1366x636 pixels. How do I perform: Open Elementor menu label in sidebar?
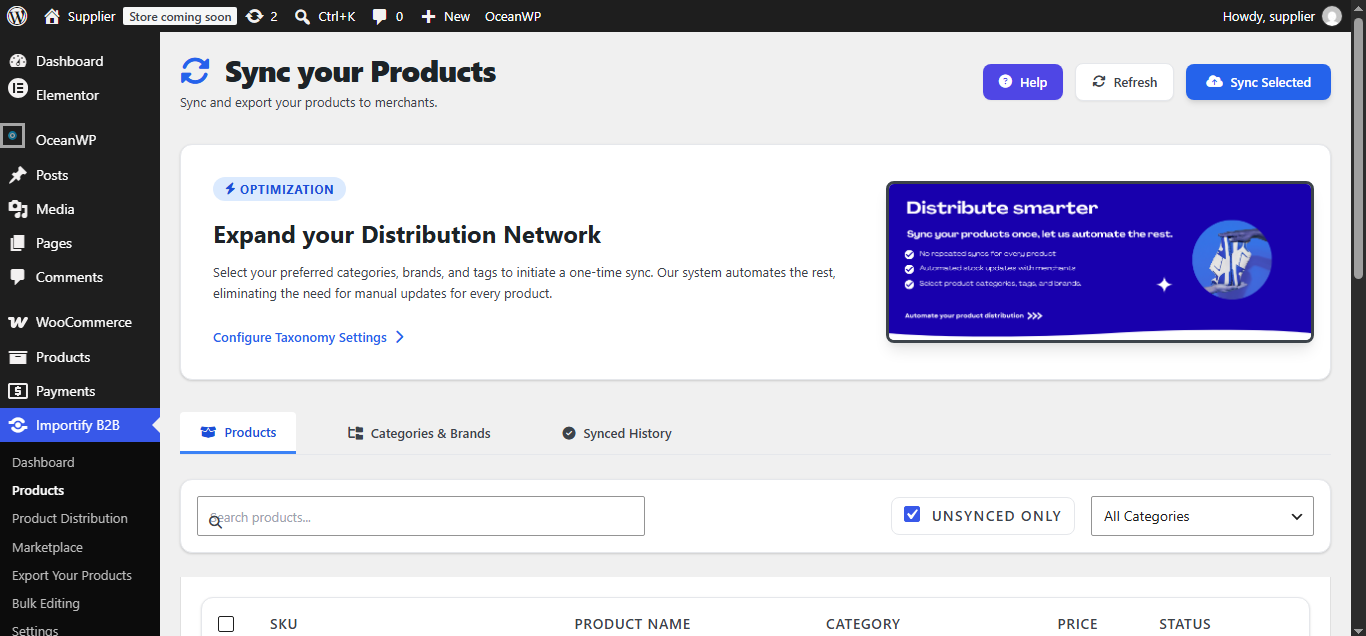67,95
